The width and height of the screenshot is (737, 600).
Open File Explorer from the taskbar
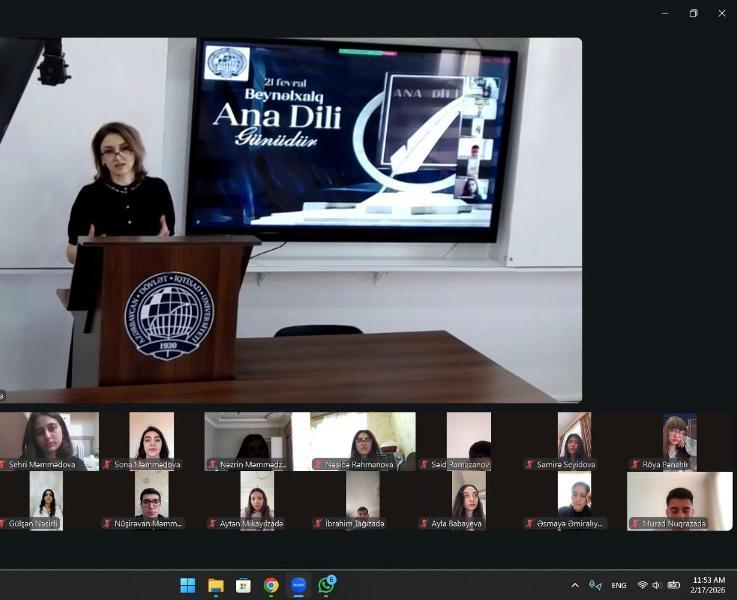[x=215, y=585]
